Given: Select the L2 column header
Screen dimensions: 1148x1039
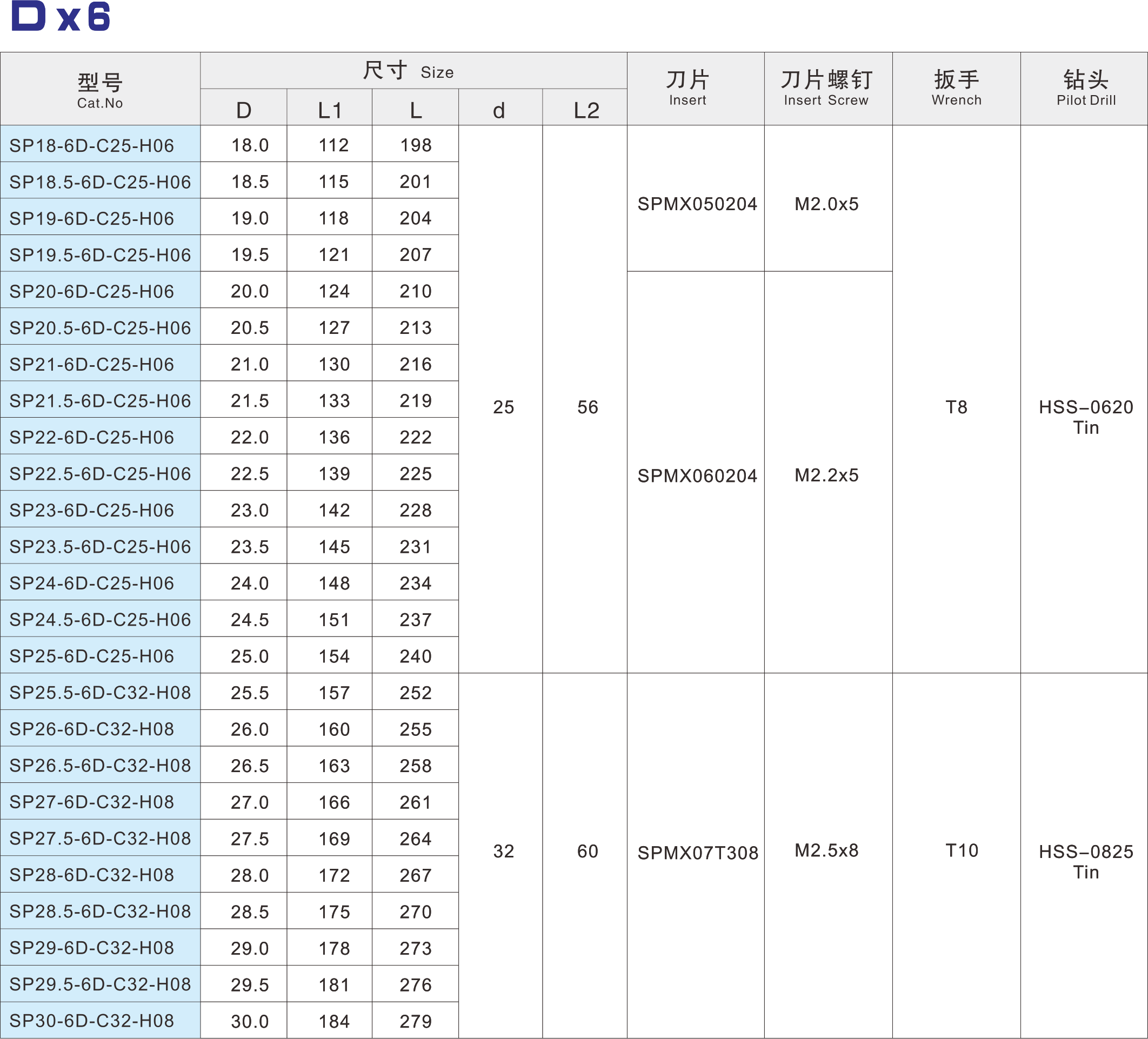Looking at the screenshot, I should click(x=585, y=108).
